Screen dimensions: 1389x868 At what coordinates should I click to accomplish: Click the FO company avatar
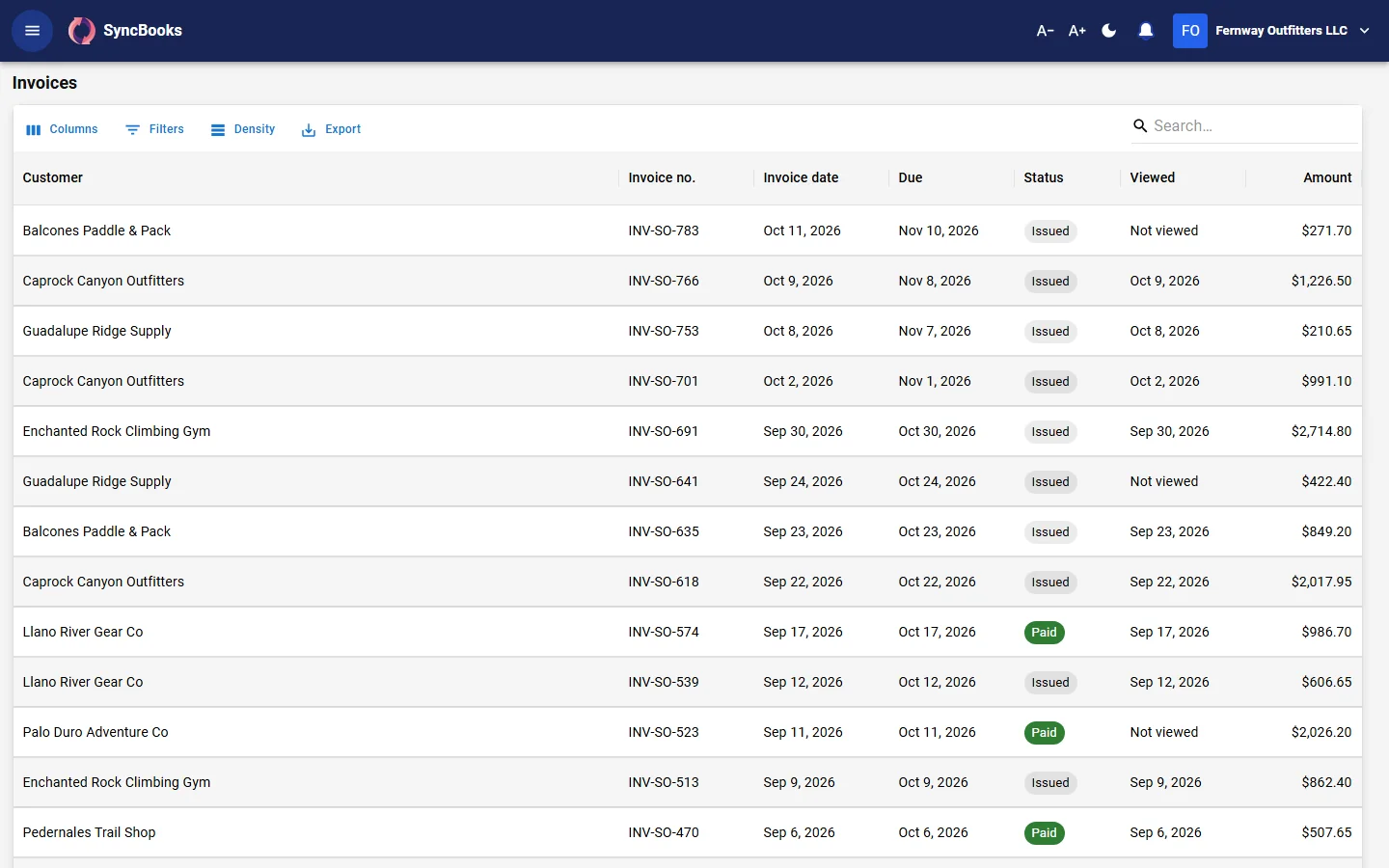point(1190,31)
